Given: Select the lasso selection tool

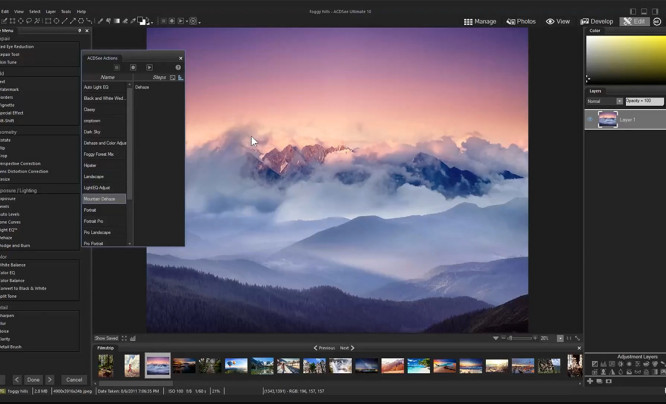Looking at the screenshot, I should click(29, 21).
